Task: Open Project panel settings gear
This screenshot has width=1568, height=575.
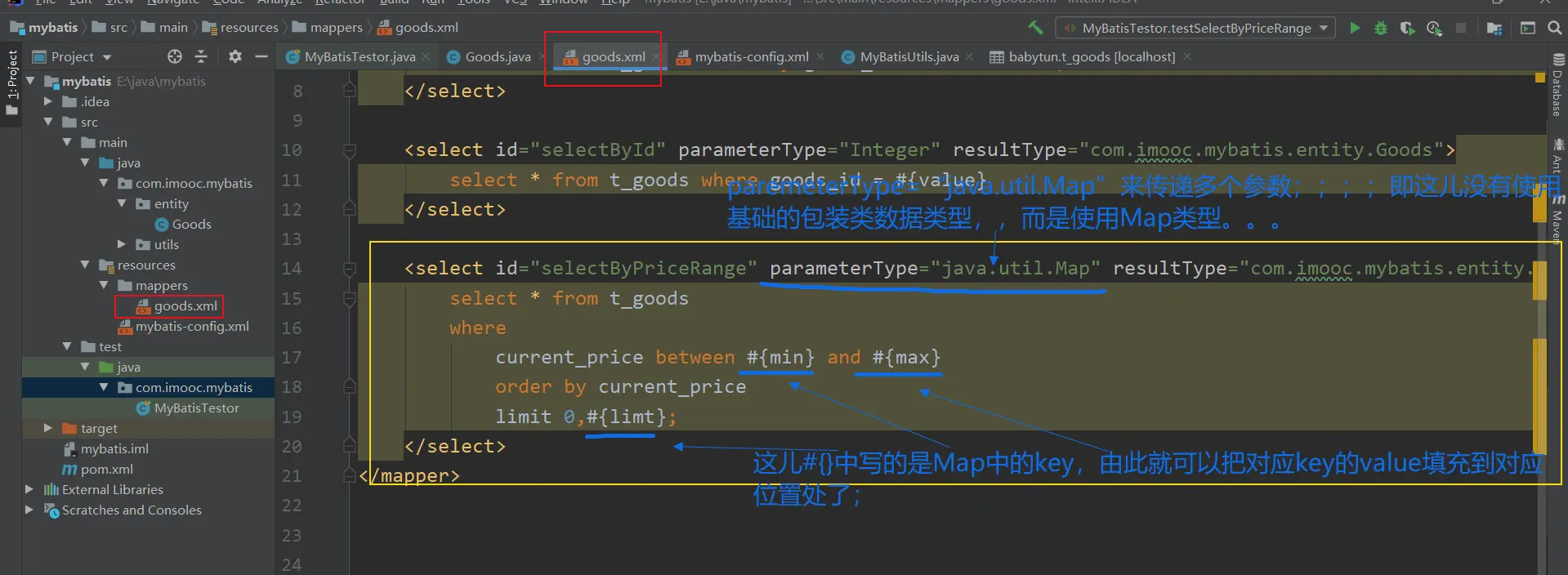Action: [235, 56]
